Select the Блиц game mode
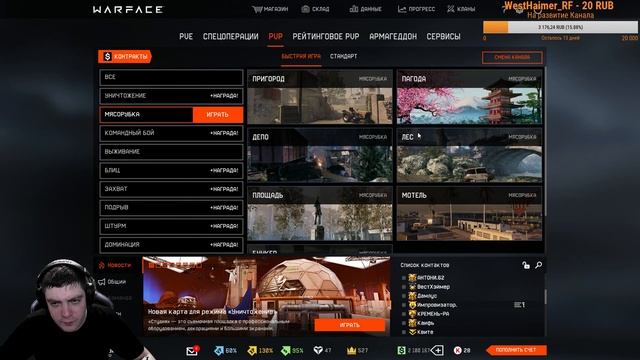 click(171, 171)
